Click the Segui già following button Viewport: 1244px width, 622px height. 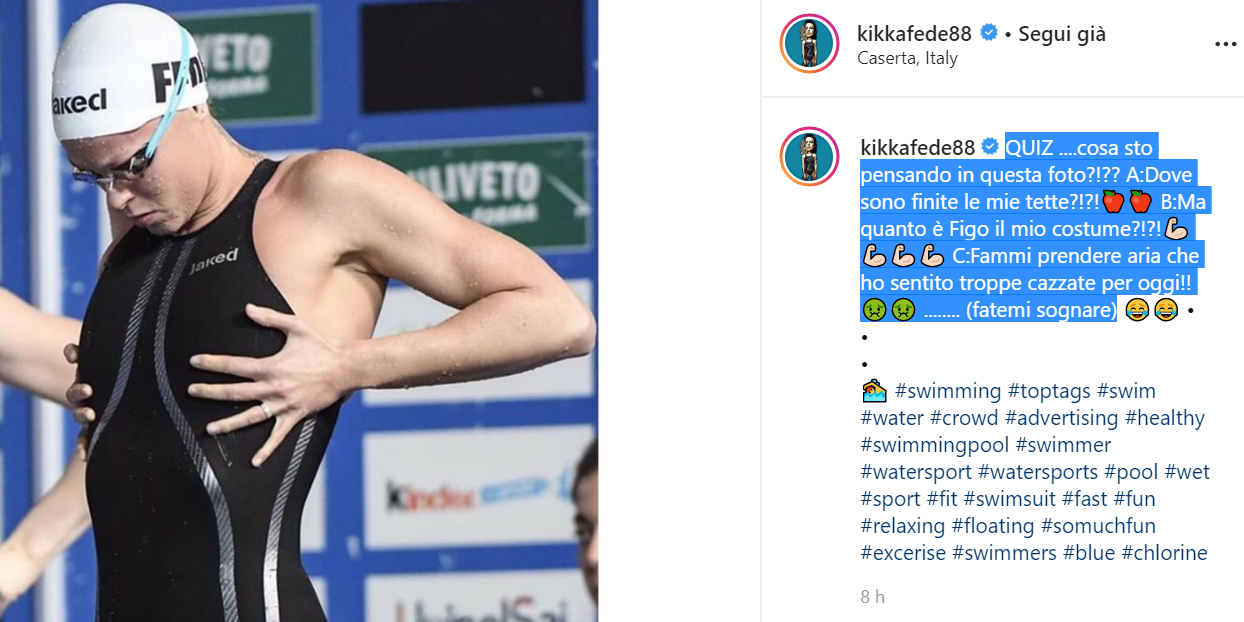1062,33
